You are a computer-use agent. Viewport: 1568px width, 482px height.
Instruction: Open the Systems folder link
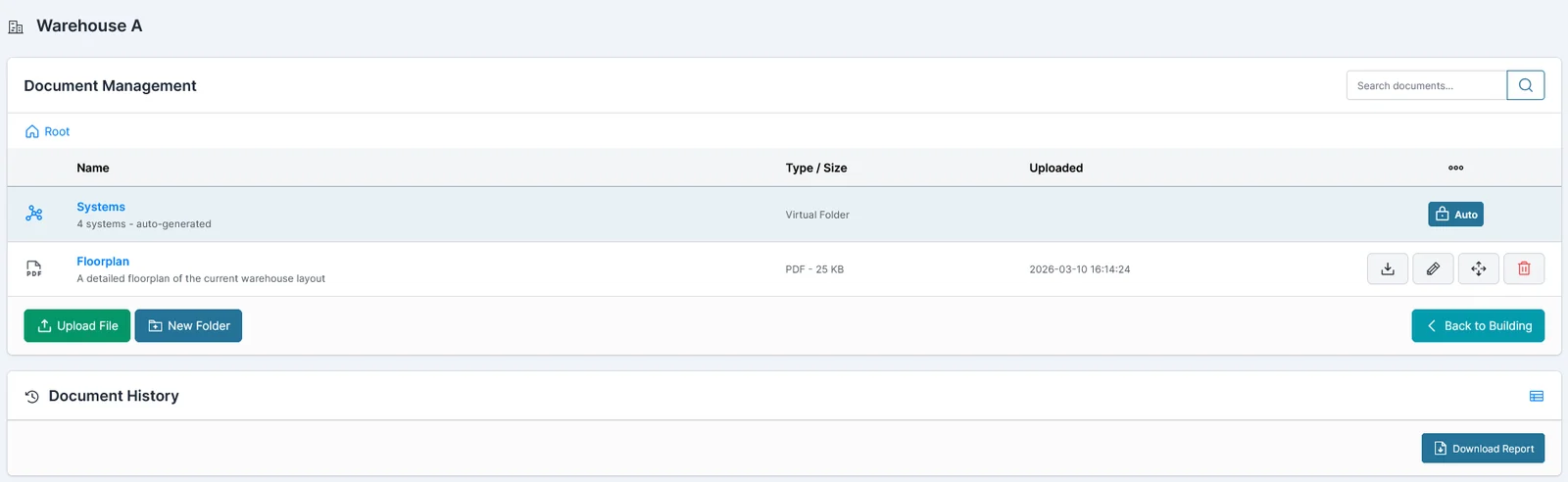tap(101, 207)
